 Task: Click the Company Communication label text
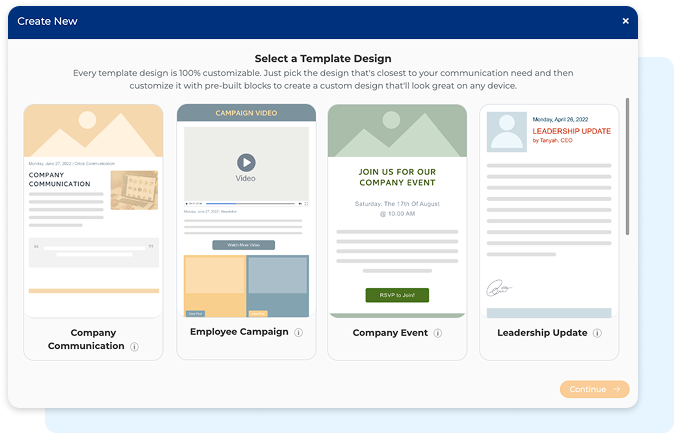[x=86, y=339]
